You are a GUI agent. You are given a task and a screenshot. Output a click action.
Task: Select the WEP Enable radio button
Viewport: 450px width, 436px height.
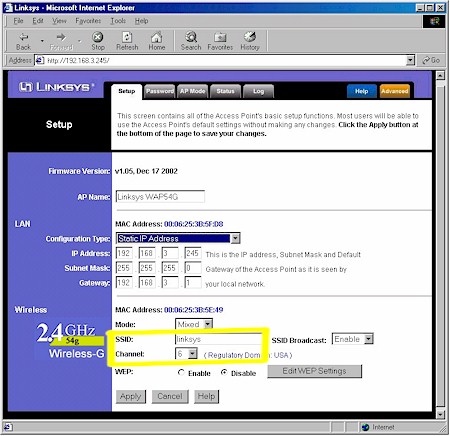pos(181,372)
